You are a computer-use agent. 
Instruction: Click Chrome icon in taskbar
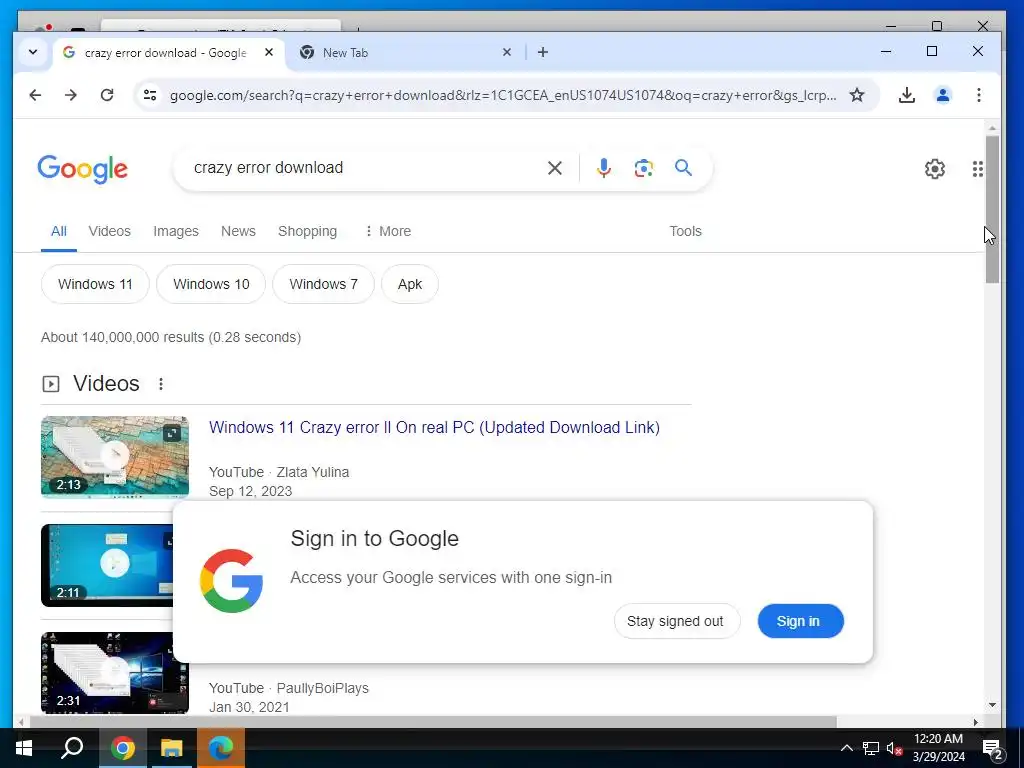point(123,748)
